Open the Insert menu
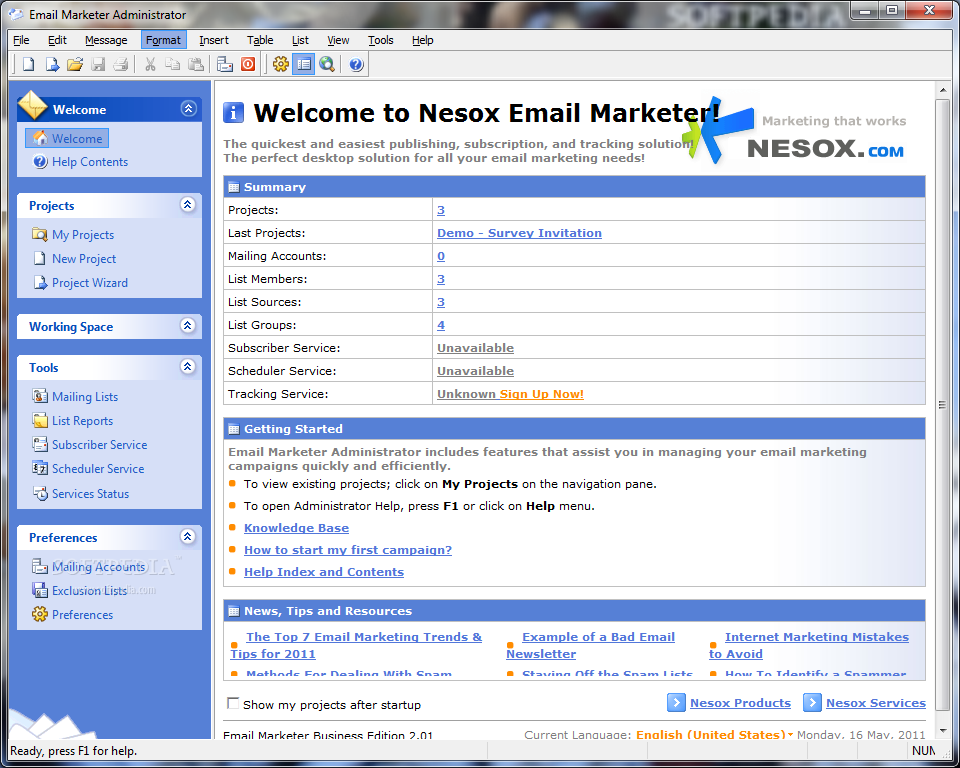This screenshot has height=768, width=960. coord(214,40)
